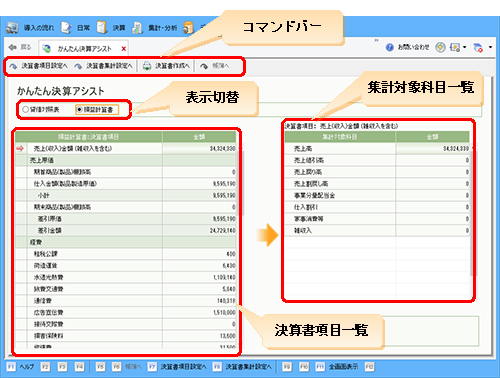Click the F6 帳簿へ function key
This screenshot has width=500, height=378.
(126, 367)
